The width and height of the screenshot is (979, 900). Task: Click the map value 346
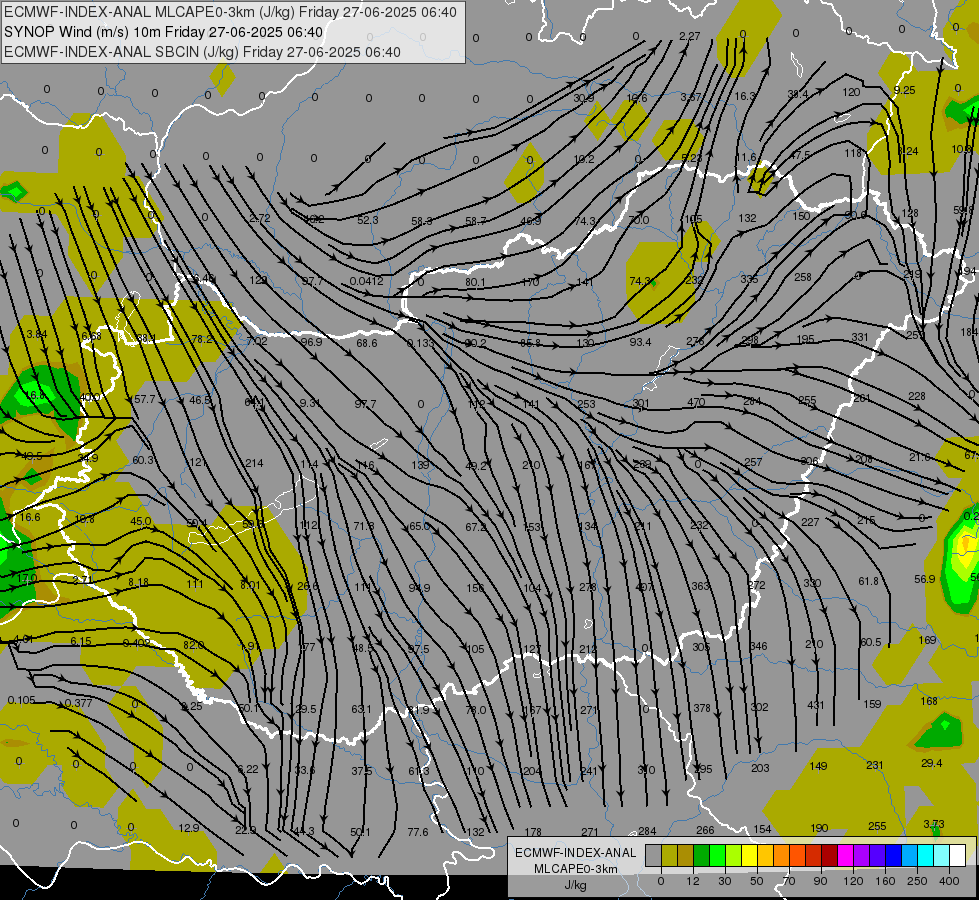coord(758,646)
